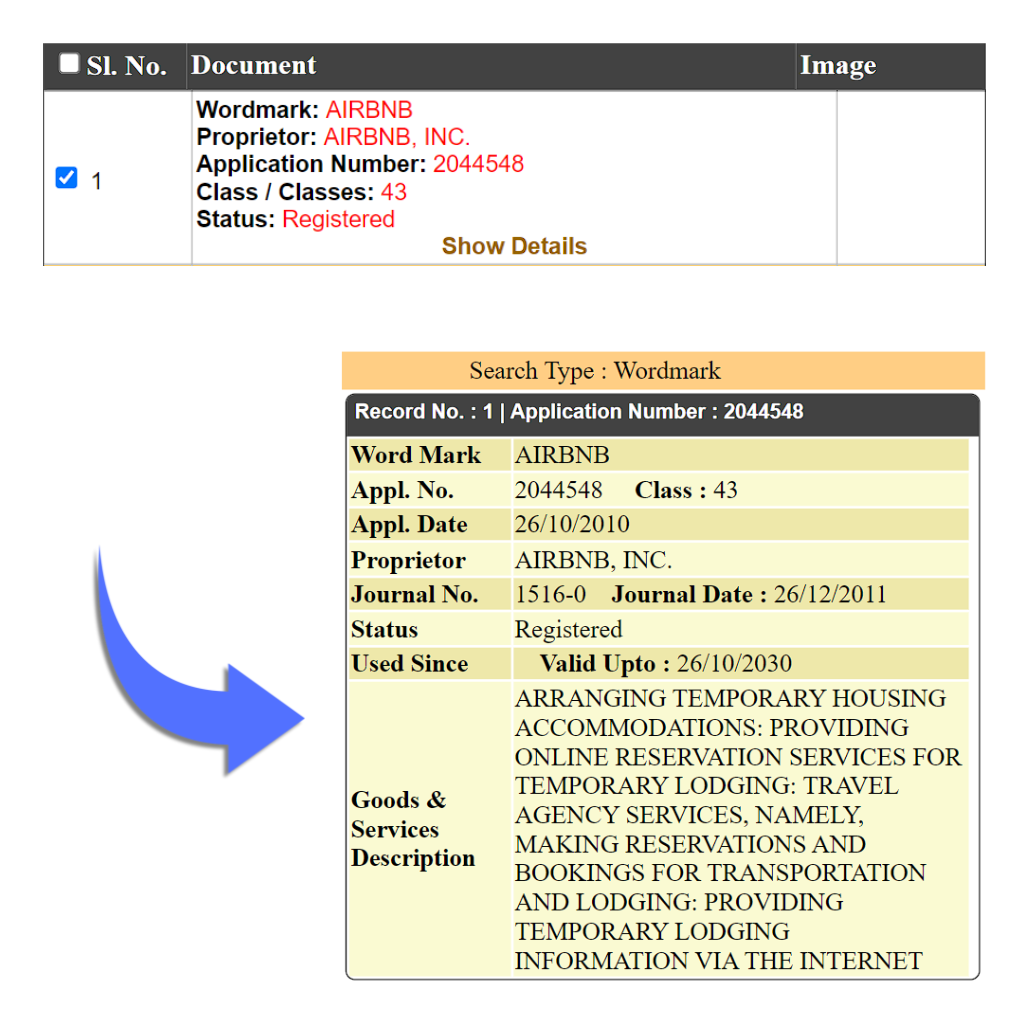The width and height of the screenshot is (1024, 1024).
Task: Click the Valid Upto date 26/10/2030
Action: [x=734, y=664]
